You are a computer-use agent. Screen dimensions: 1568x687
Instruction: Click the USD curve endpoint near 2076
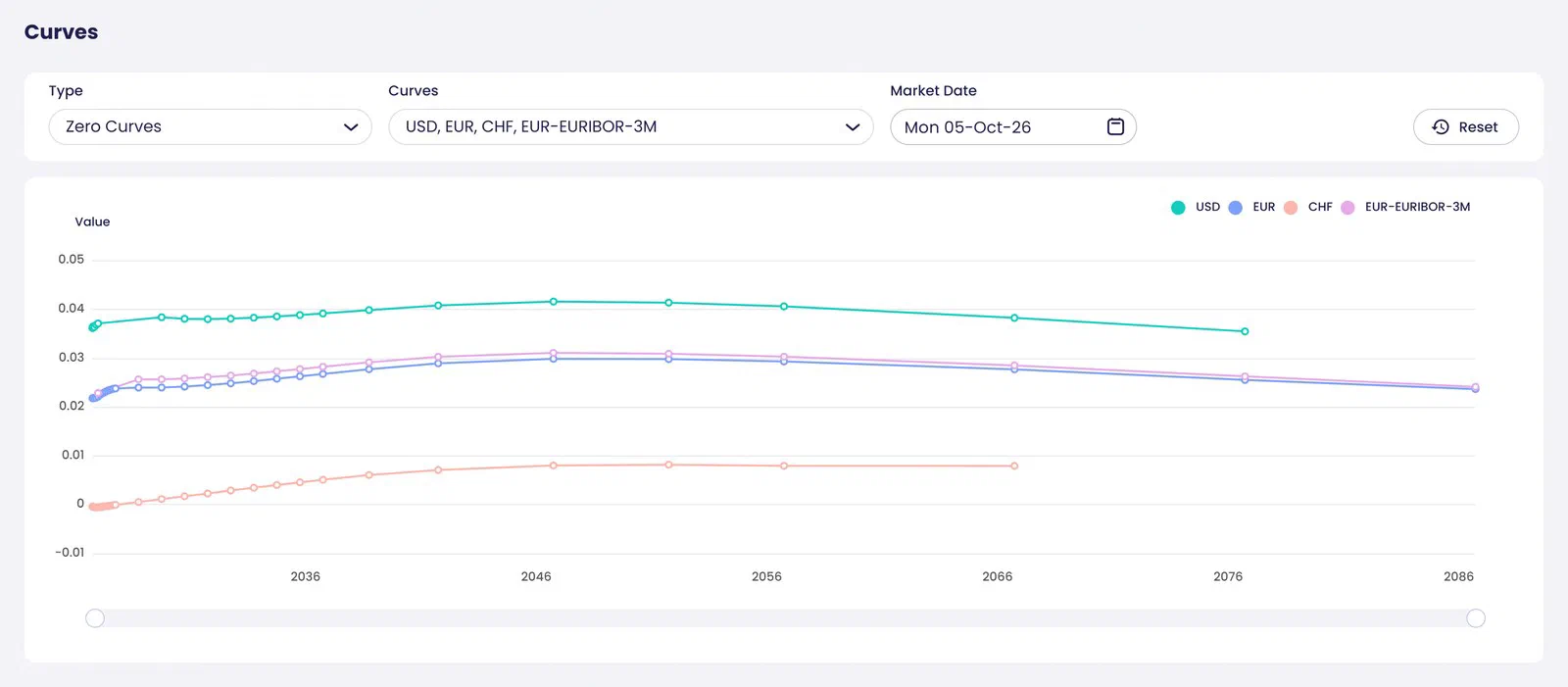(1245, 331)
